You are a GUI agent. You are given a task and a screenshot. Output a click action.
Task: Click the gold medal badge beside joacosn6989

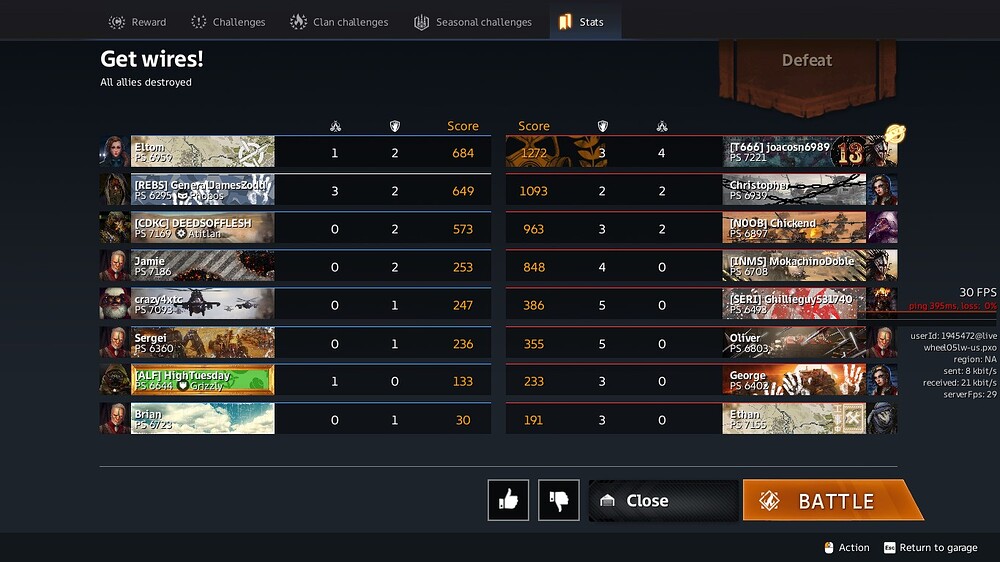[895, 134]
